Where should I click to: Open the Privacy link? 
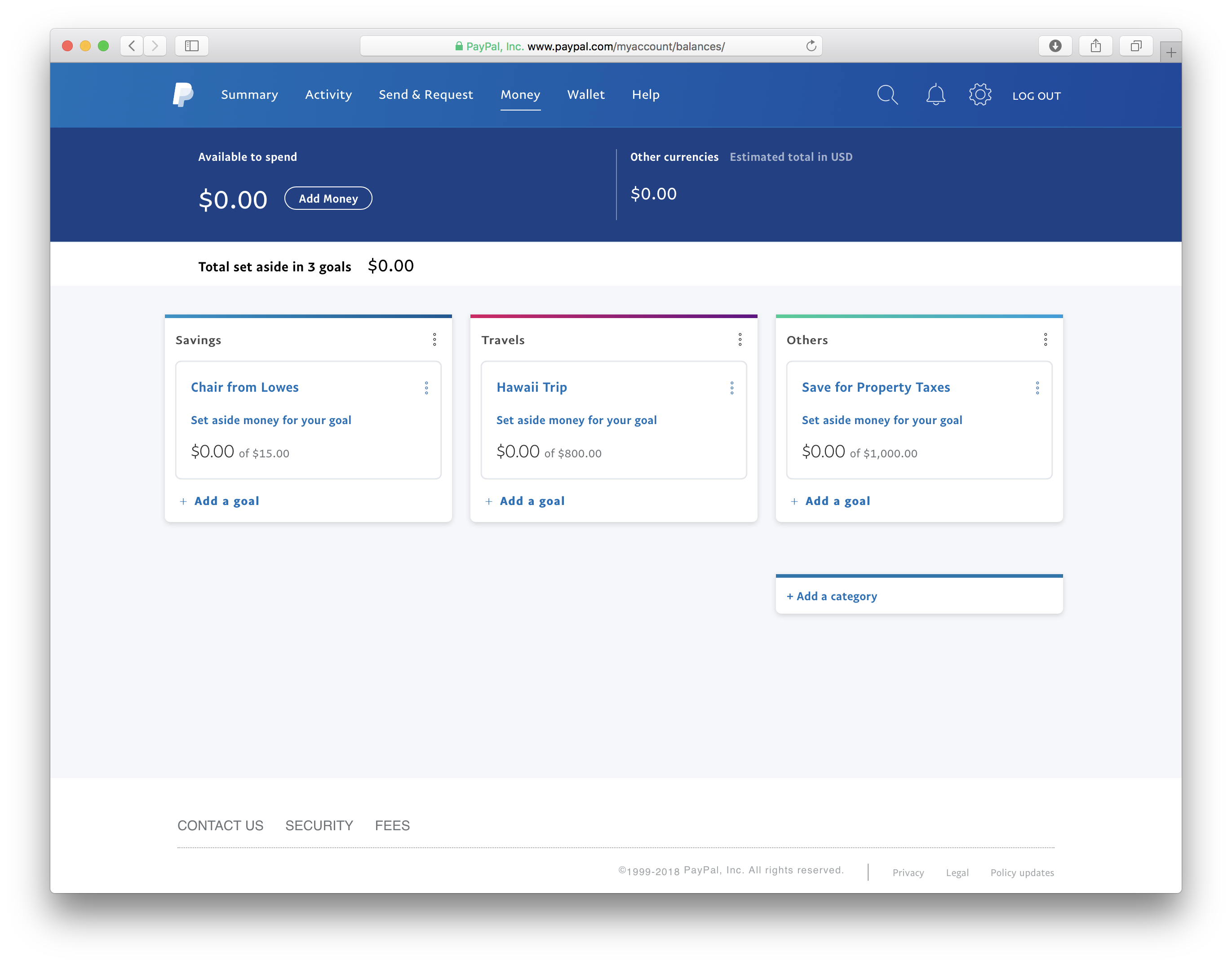coord(908,872)
